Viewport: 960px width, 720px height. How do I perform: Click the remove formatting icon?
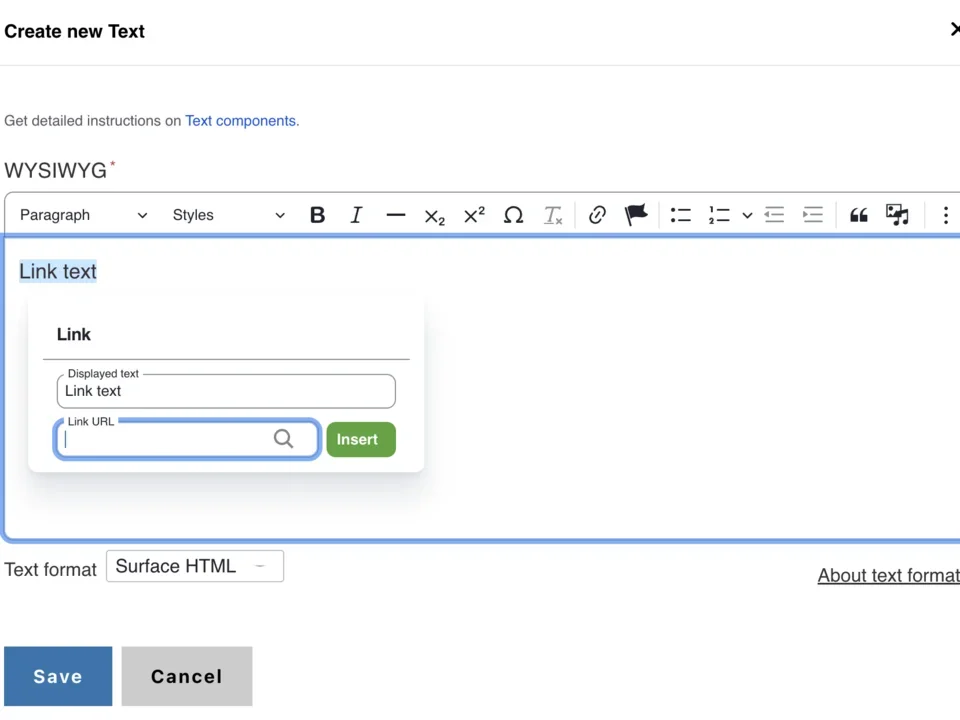click(x=553, y=215)
